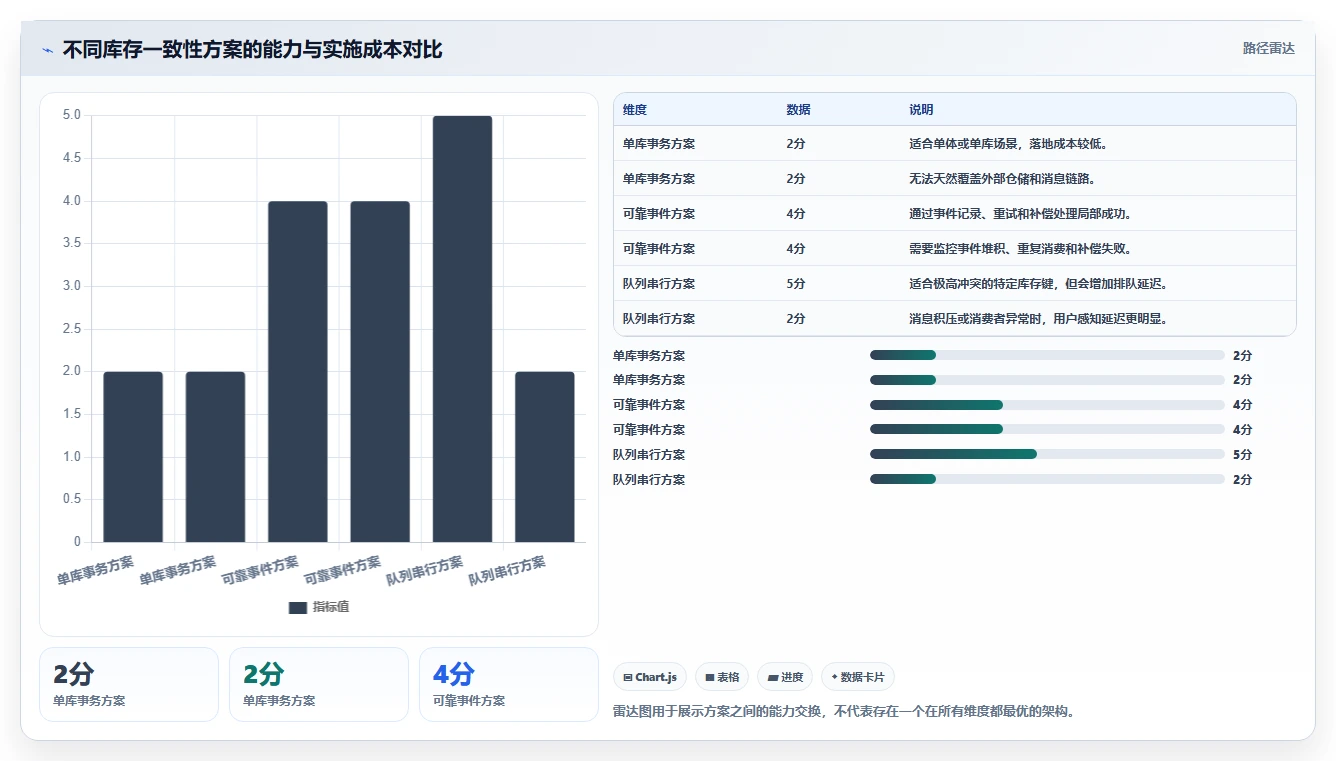Toggle the 指标值 legend swatch
Image resolution: width=1336 pixels, height=761 pixels.
tap(298, 607)
